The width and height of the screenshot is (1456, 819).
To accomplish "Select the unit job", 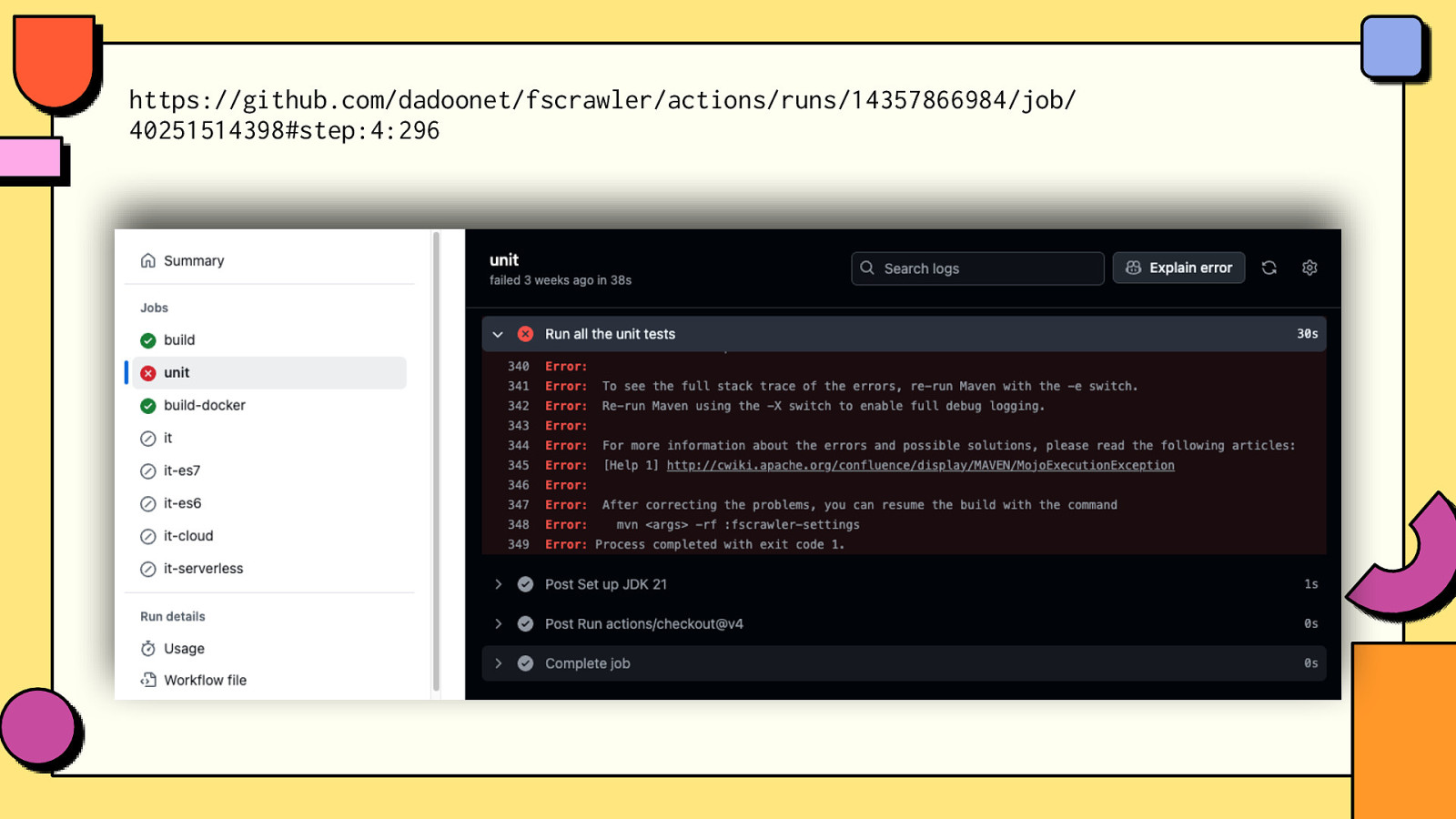I will (269, 373).
